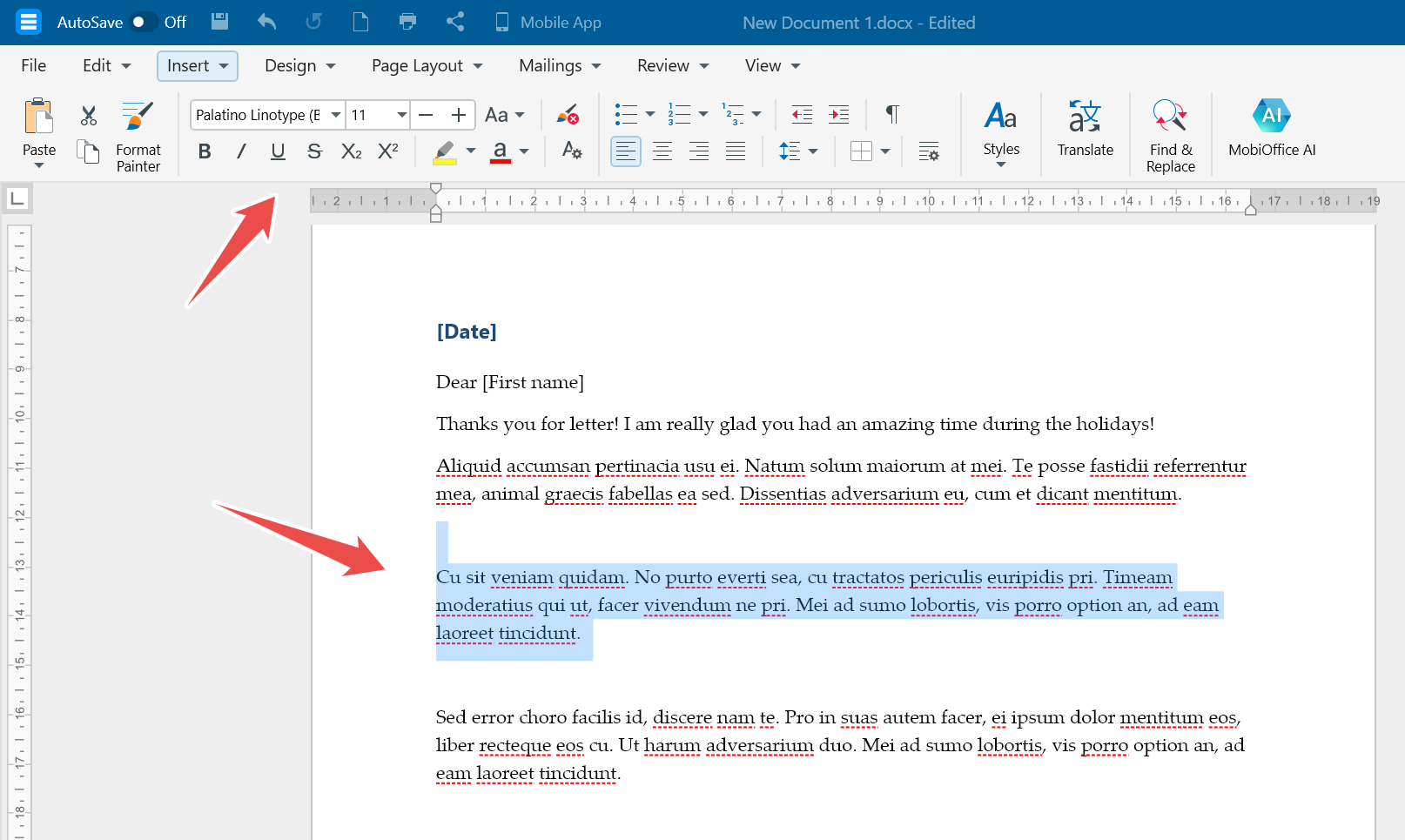This screenshot has width=1405, height=840.
Task: Activate Format Painter
Action: tap(138, 137)
